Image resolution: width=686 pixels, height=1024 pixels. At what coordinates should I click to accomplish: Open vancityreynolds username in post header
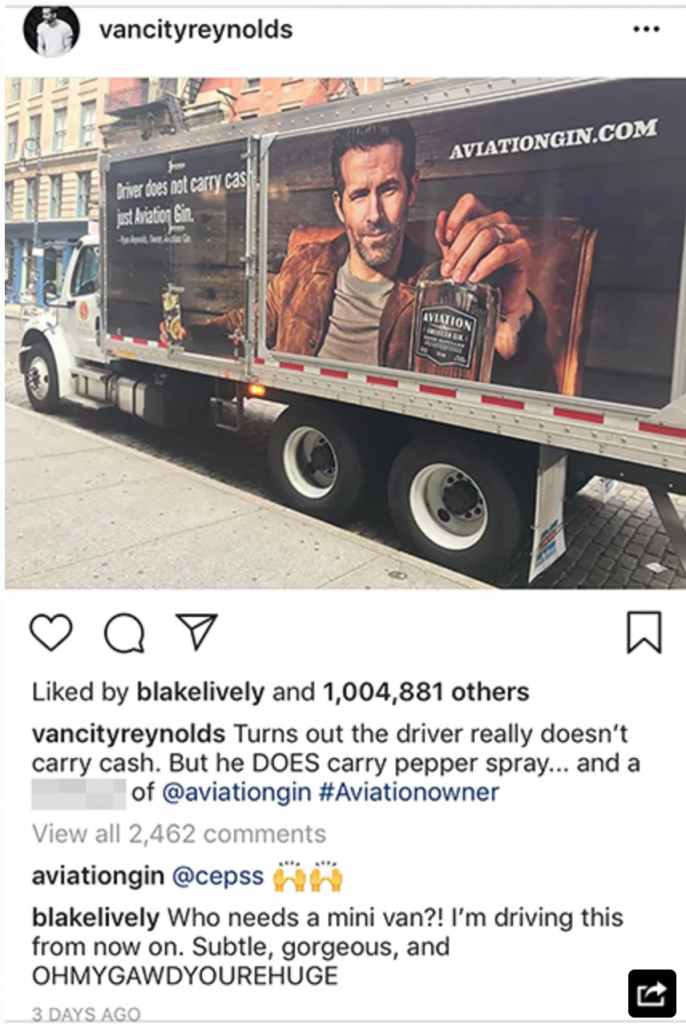[196, 29]
